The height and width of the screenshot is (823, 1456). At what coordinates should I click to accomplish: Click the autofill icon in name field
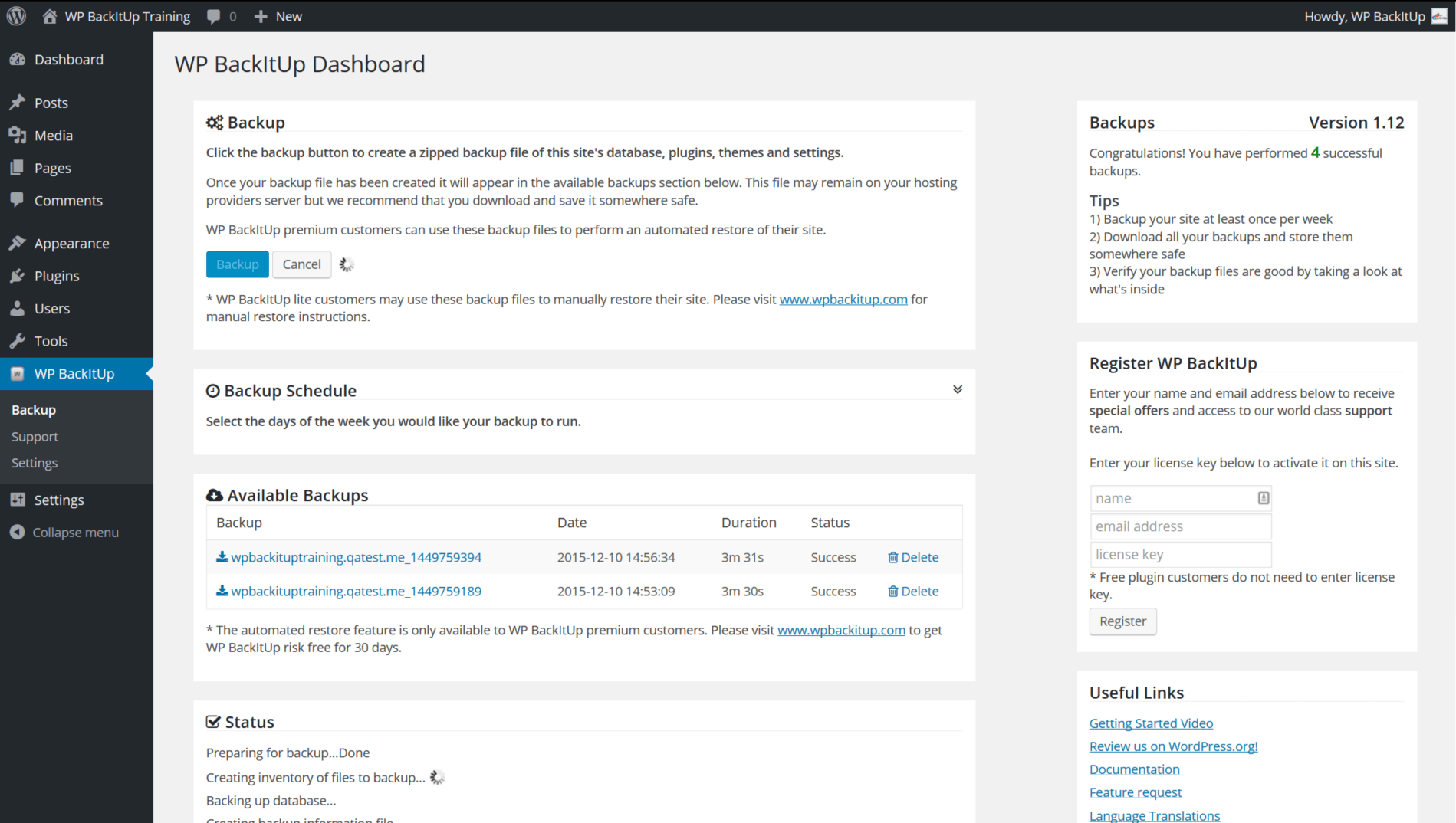point(1263,498)
